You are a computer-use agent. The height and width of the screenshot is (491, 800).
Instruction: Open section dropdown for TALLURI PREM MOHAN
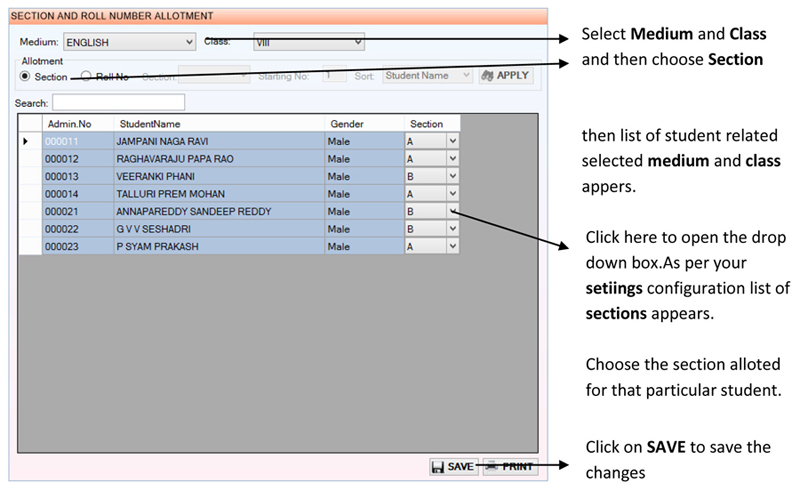coord(453,193)
